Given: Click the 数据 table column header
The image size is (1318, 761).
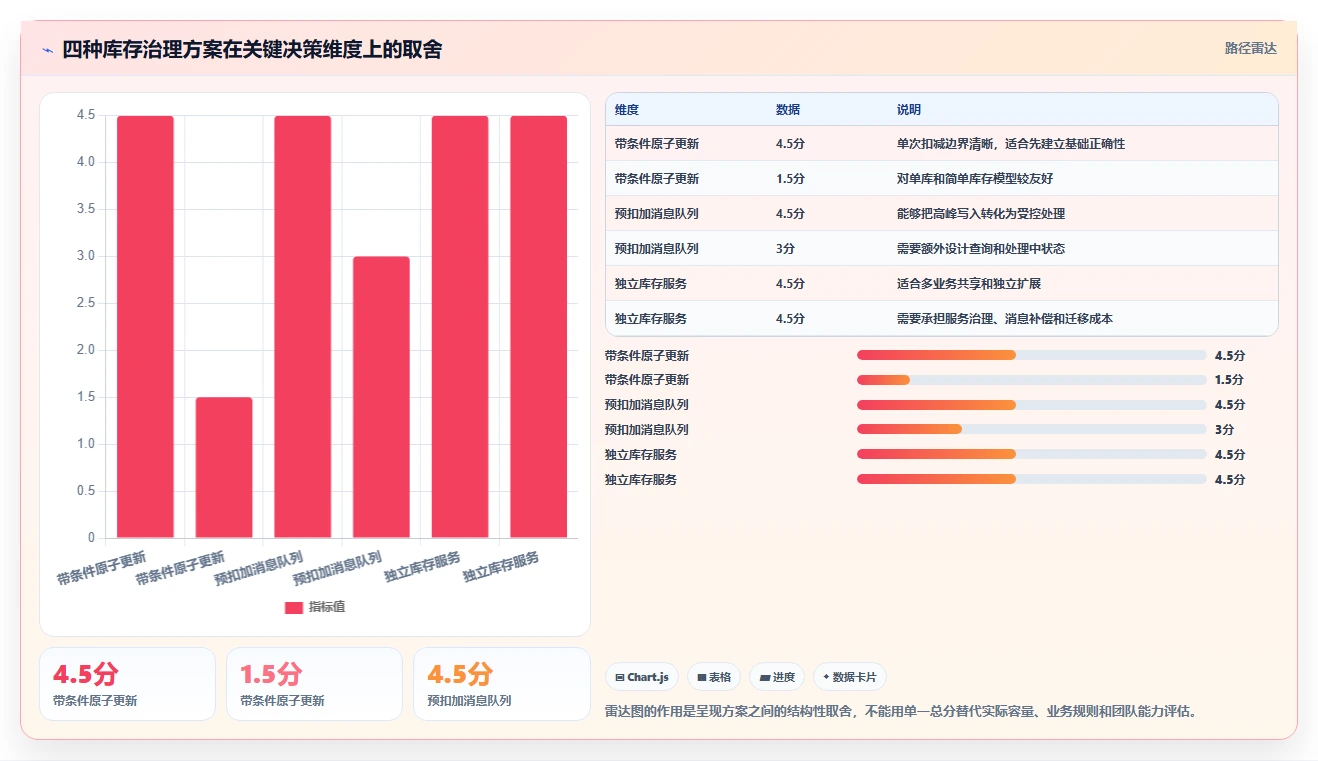Looking at the screenshot, I should (x=788, y=109).
